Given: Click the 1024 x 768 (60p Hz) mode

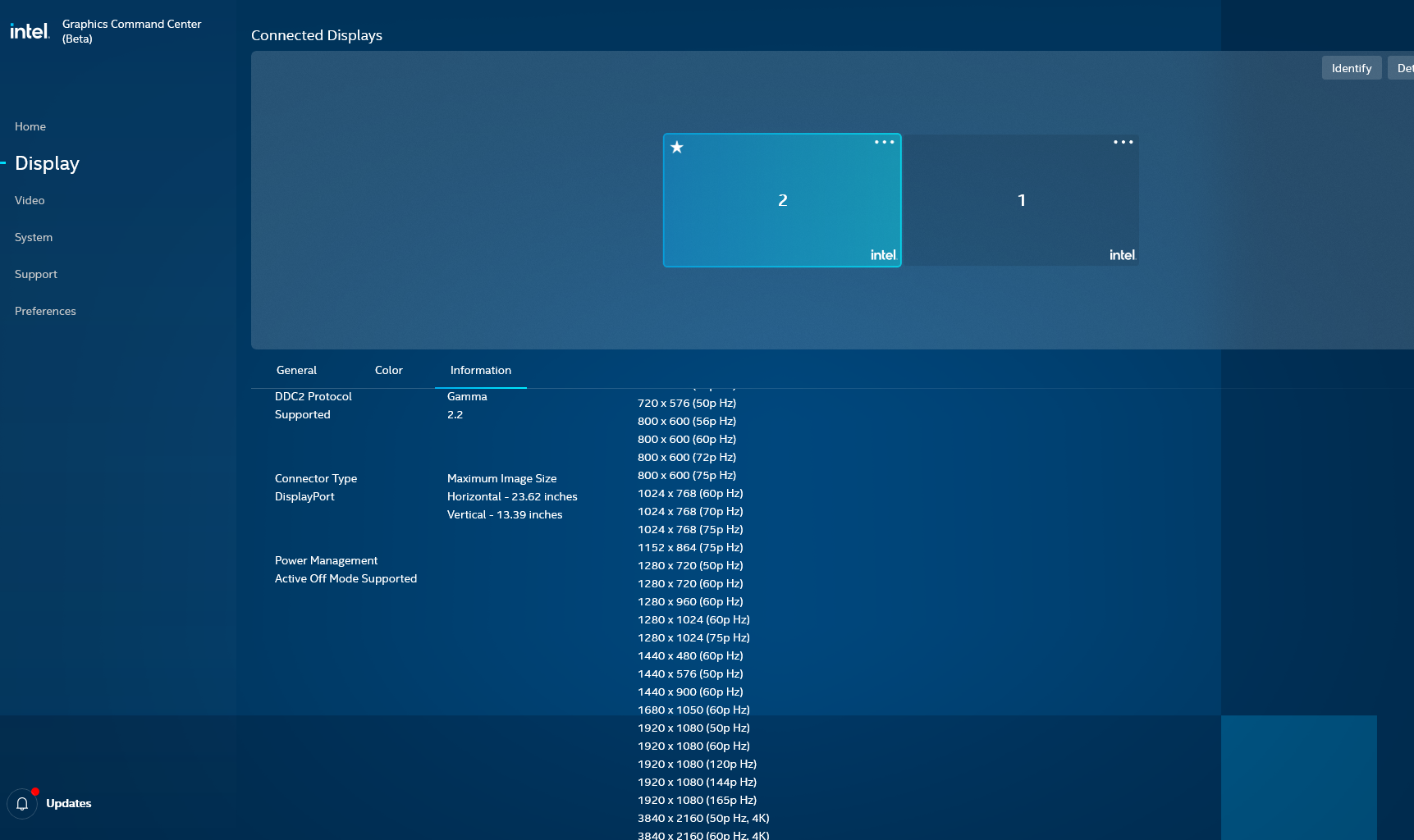Looking at the screenshot, I should coord(690,493).
